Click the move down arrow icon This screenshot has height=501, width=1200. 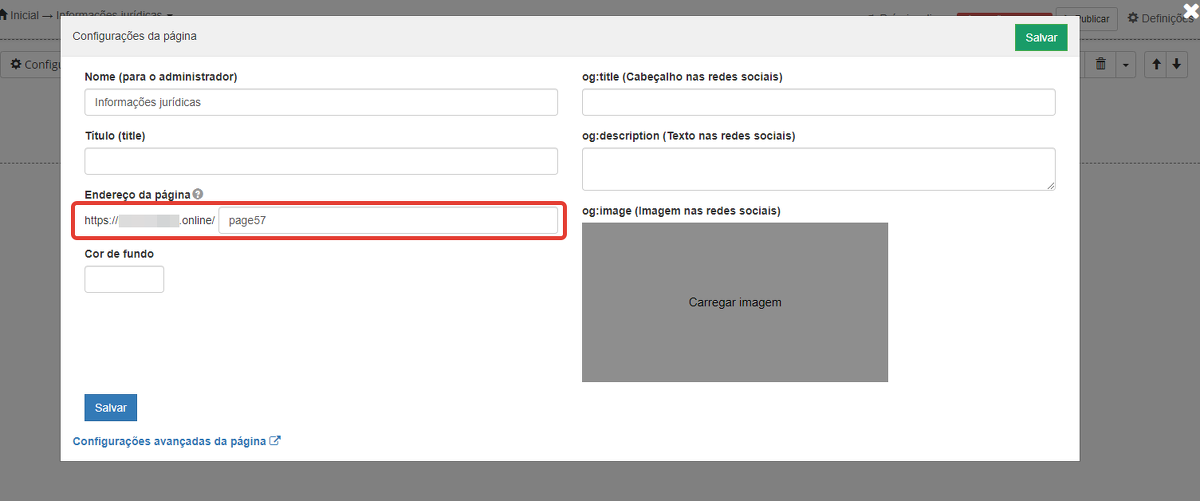coord(1175,64)
